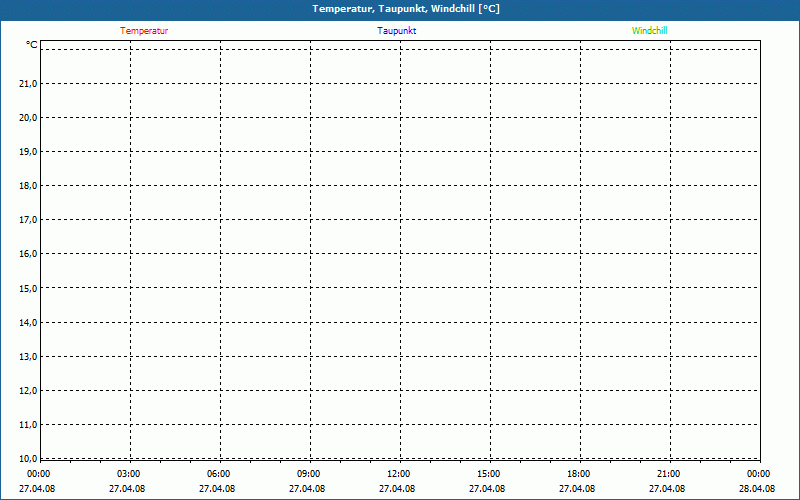Click the 10,0 y-axis value
The image size is (800, 500).
click(28, 459)
